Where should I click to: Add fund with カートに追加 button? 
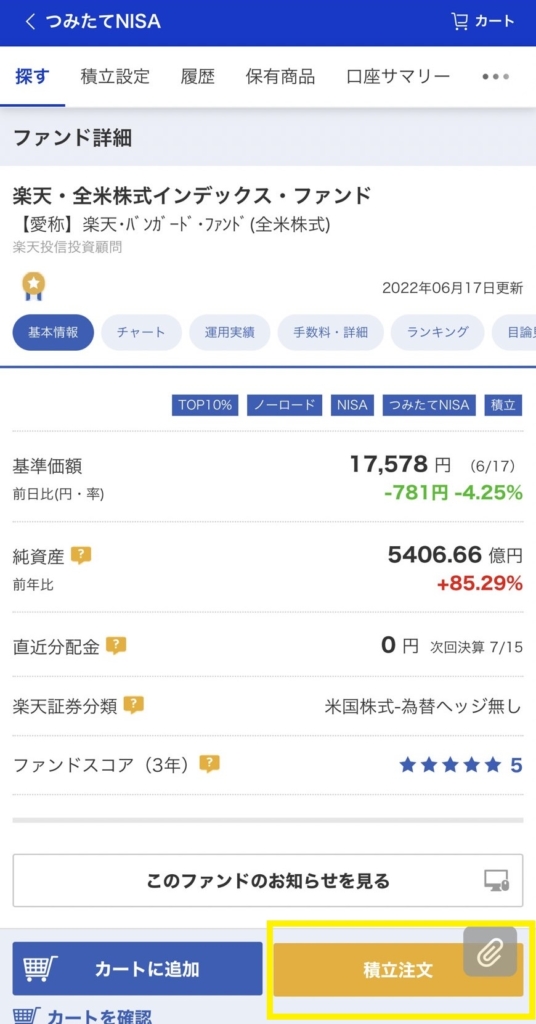[x=137, y=968]
